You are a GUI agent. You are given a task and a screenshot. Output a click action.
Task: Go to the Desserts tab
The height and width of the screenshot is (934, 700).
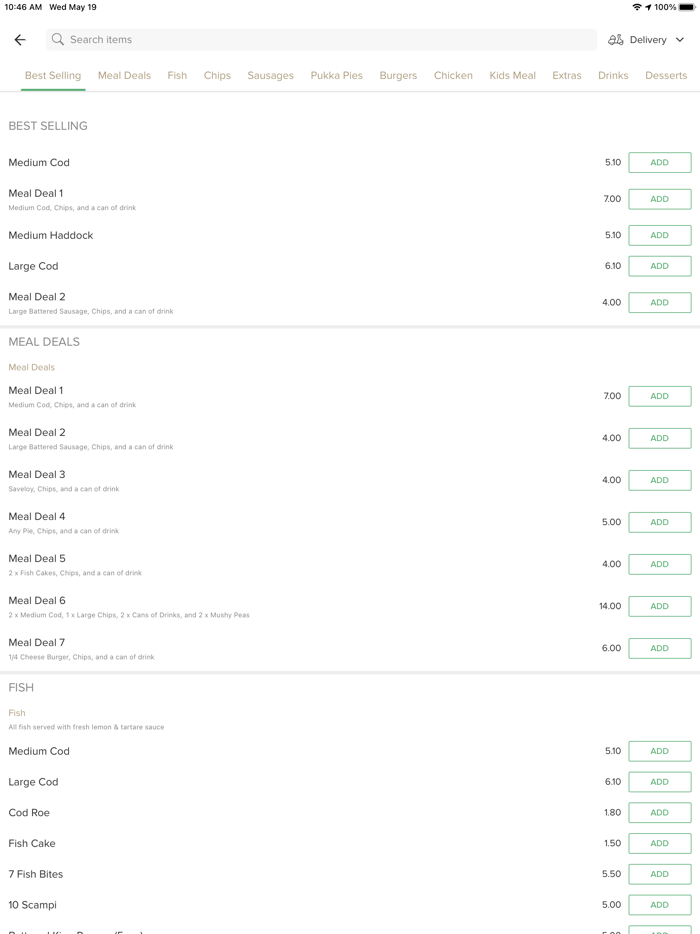(666, 75)
